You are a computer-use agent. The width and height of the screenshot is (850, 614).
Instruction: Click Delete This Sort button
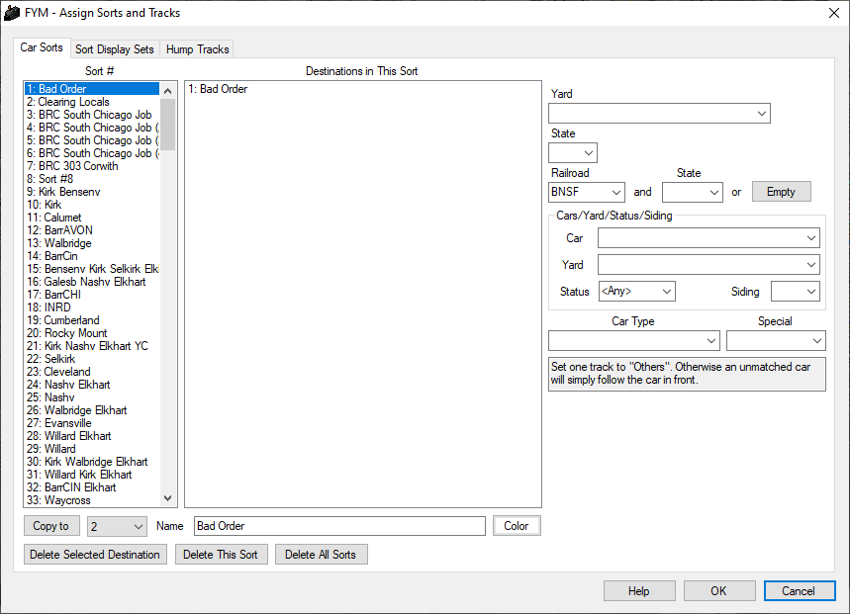[x=221, y=555]
